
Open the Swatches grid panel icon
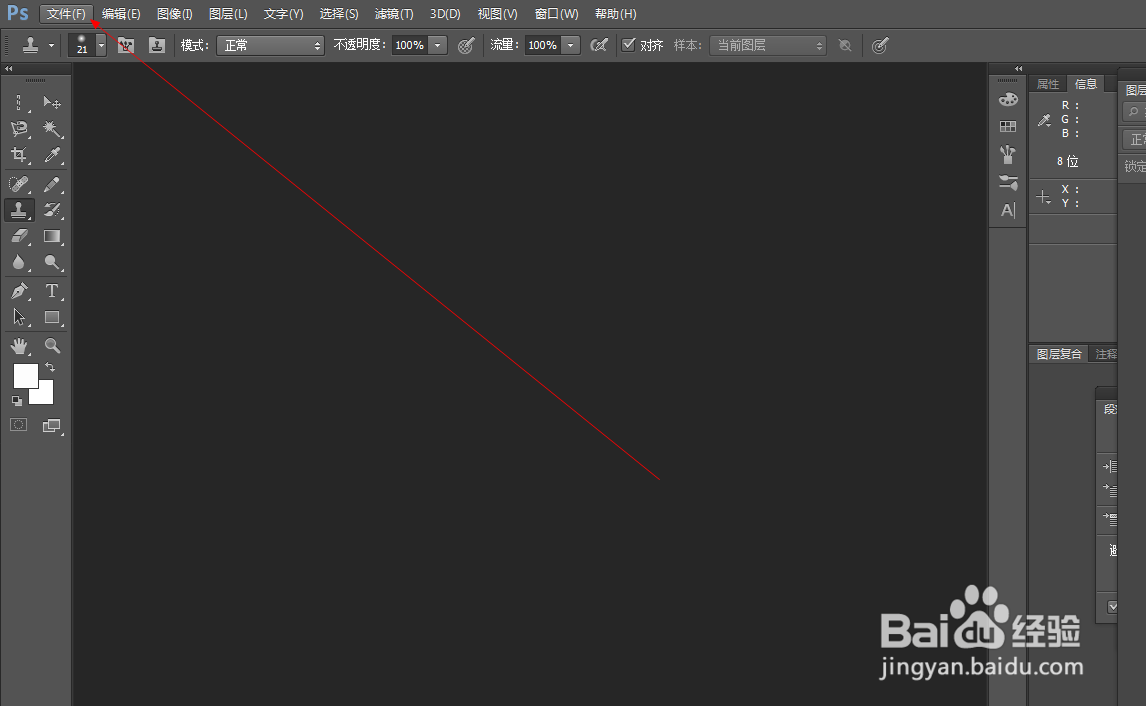click(x=1008, y=126)
